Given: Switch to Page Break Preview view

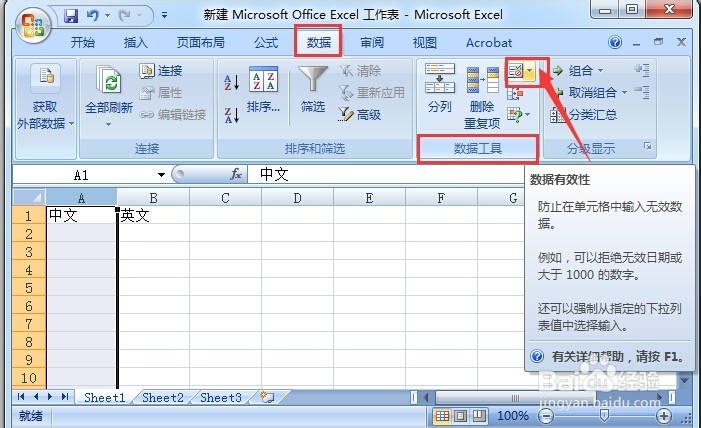Looking at the screenshot, I should tap(479, 416).
